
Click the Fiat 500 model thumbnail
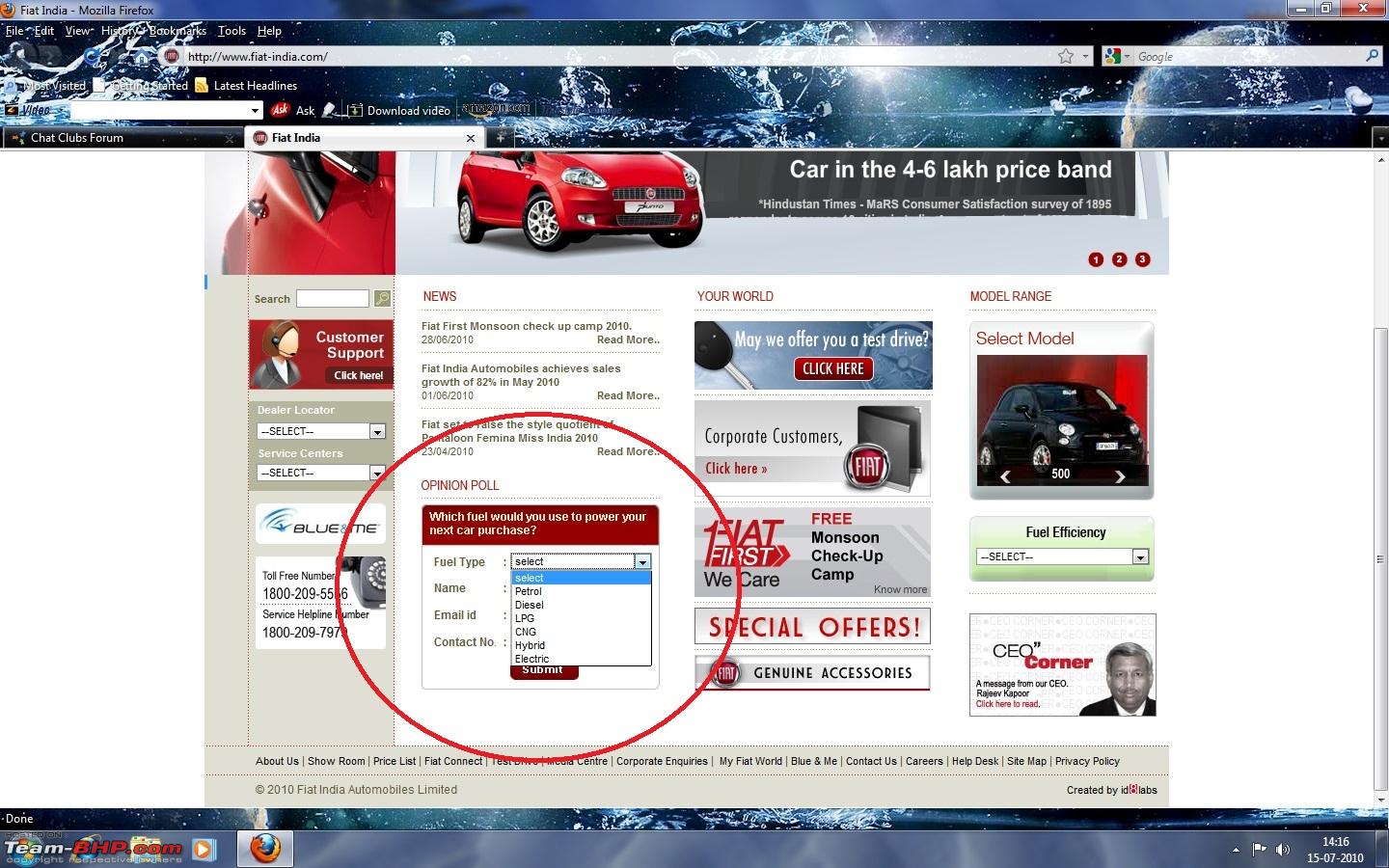[x=1062, y=420]
